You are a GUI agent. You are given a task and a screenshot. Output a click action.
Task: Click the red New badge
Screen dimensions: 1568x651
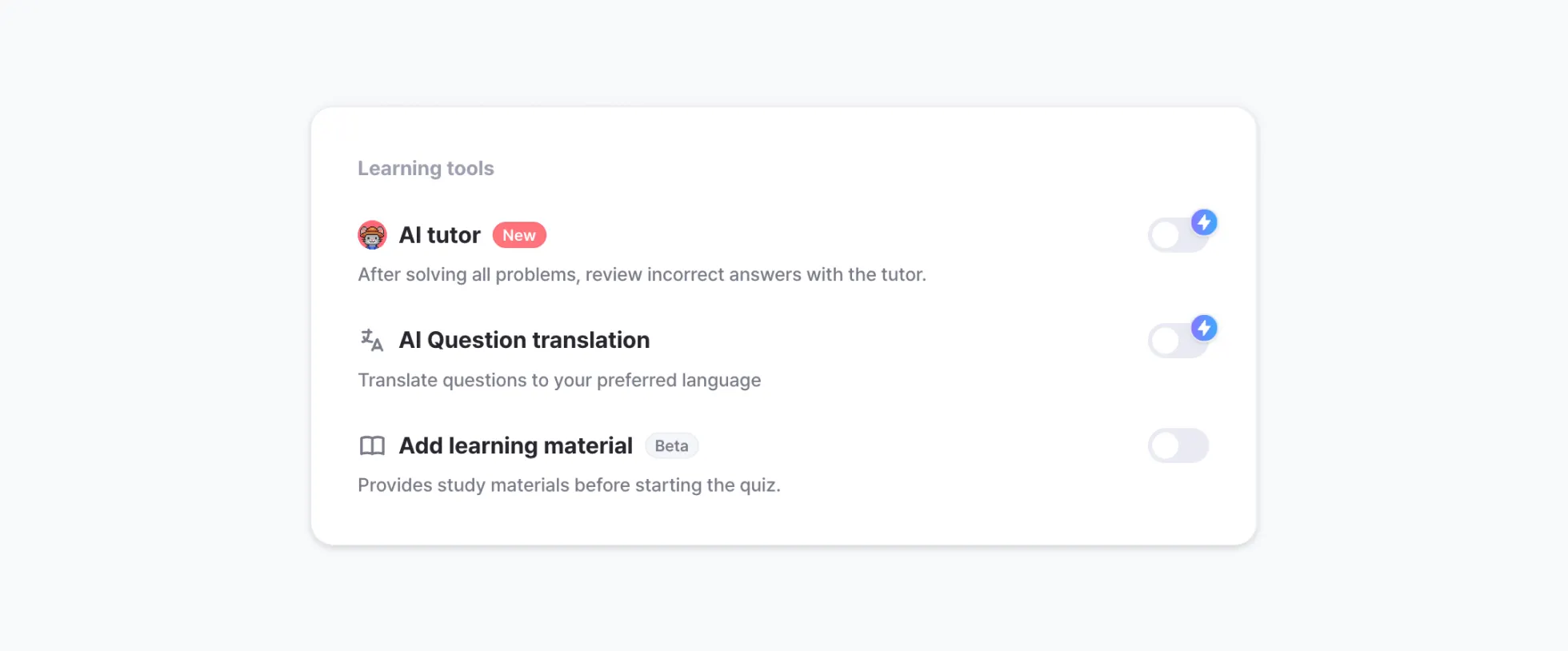tap(519, 235)
